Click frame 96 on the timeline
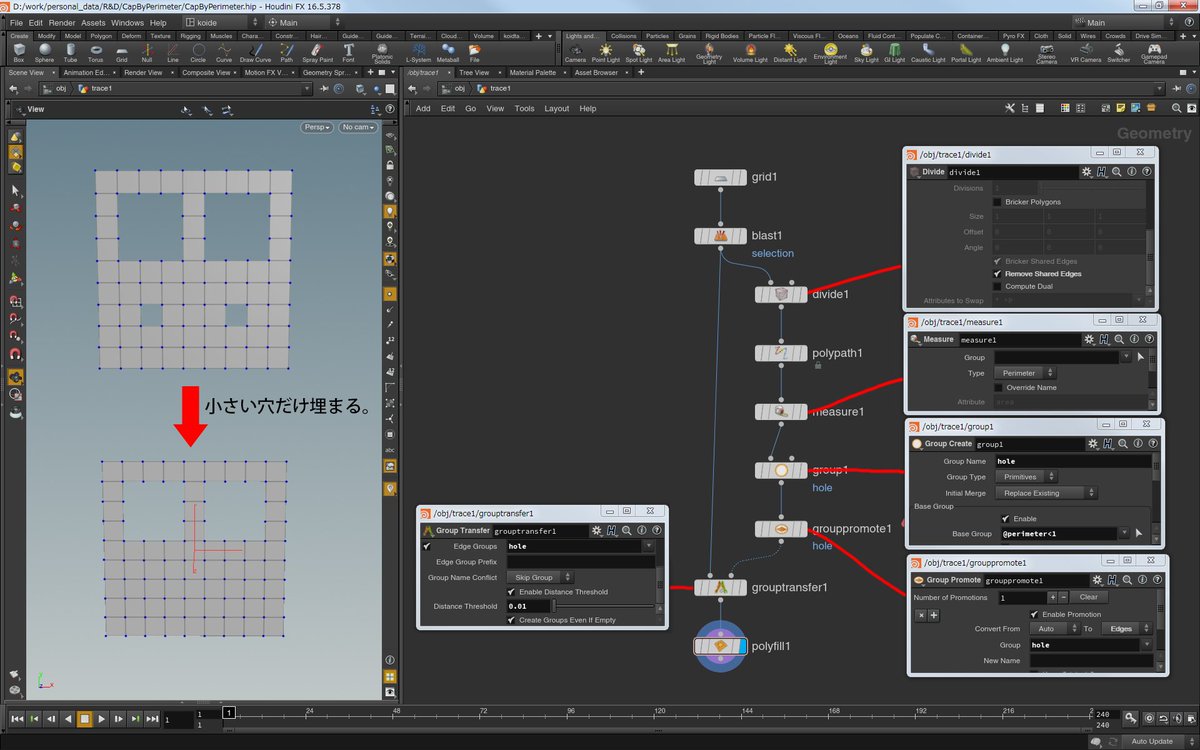 point(571,712)
